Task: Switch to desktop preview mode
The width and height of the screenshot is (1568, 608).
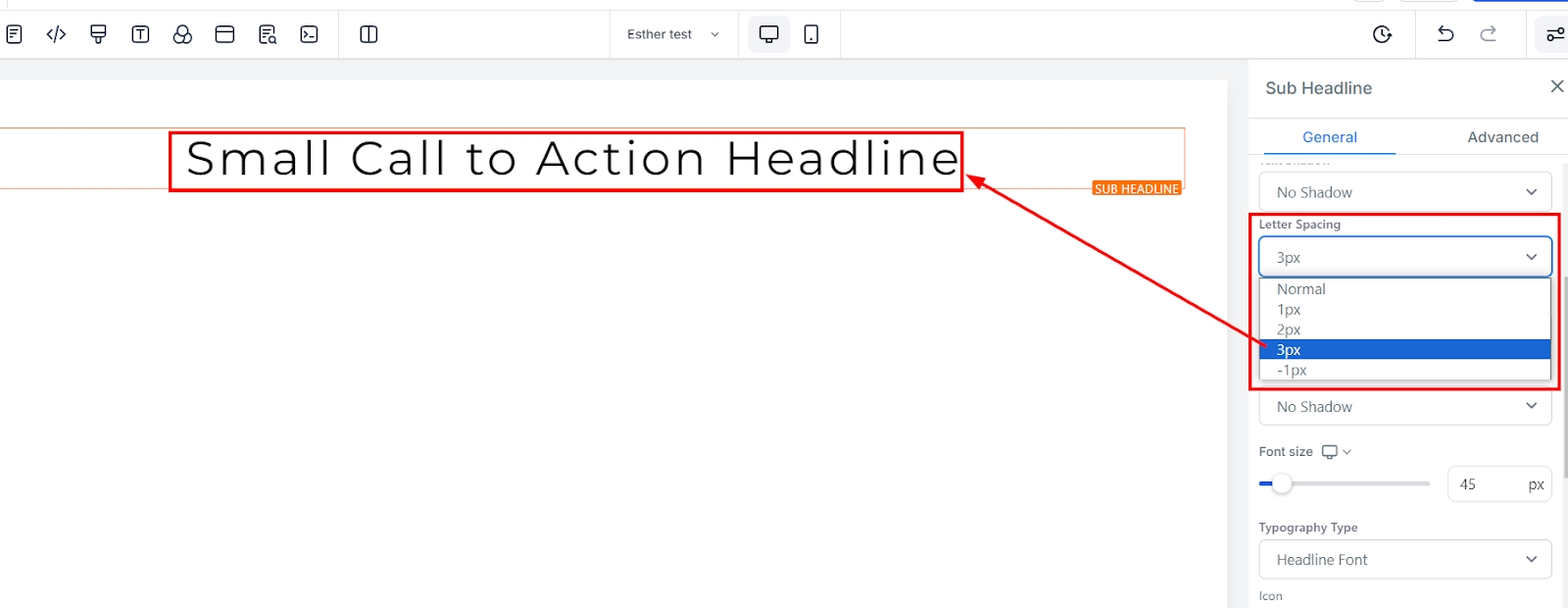Action: pyautogui.click(x=768, y=34)
